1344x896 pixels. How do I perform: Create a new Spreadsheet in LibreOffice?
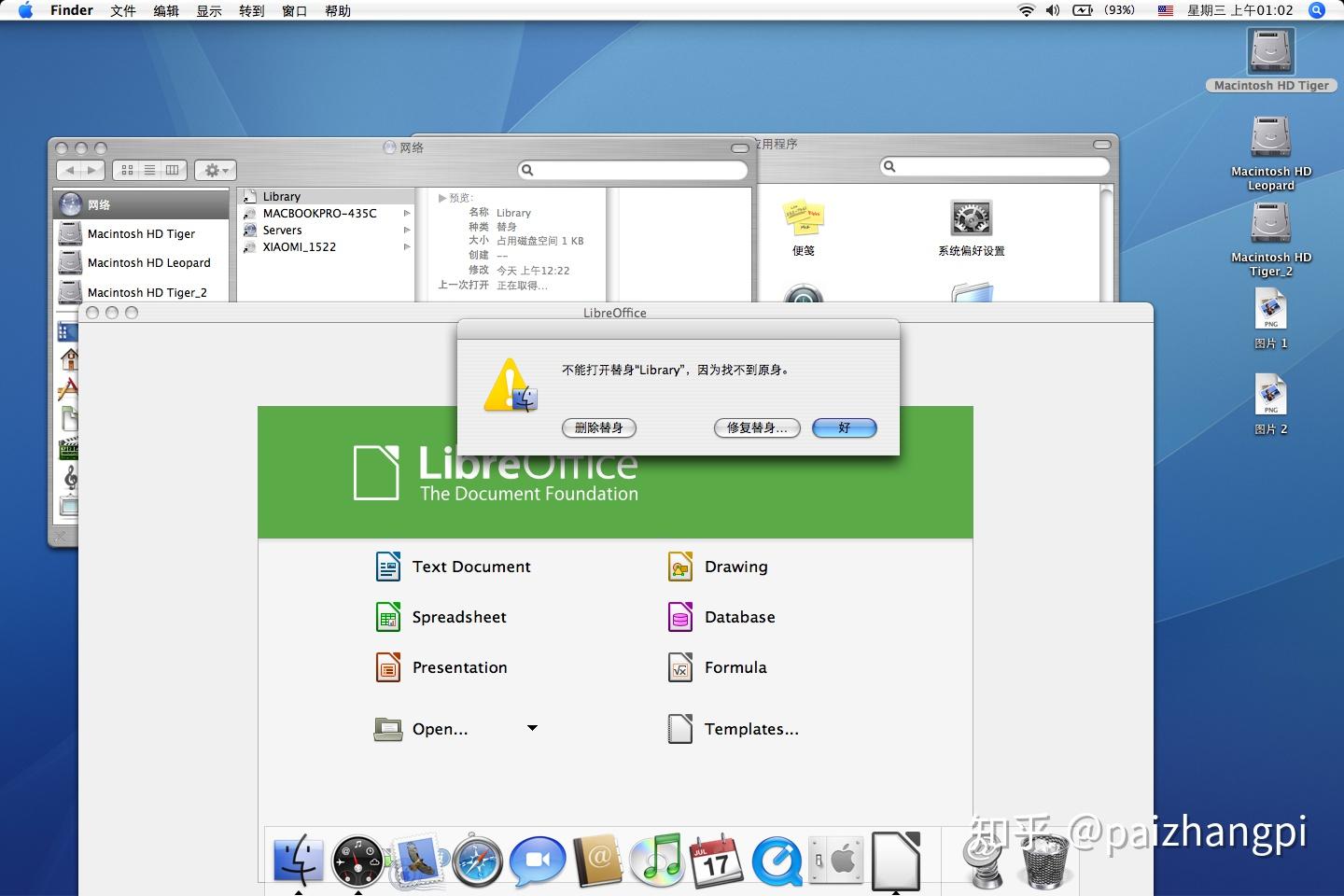coord(441,617)
